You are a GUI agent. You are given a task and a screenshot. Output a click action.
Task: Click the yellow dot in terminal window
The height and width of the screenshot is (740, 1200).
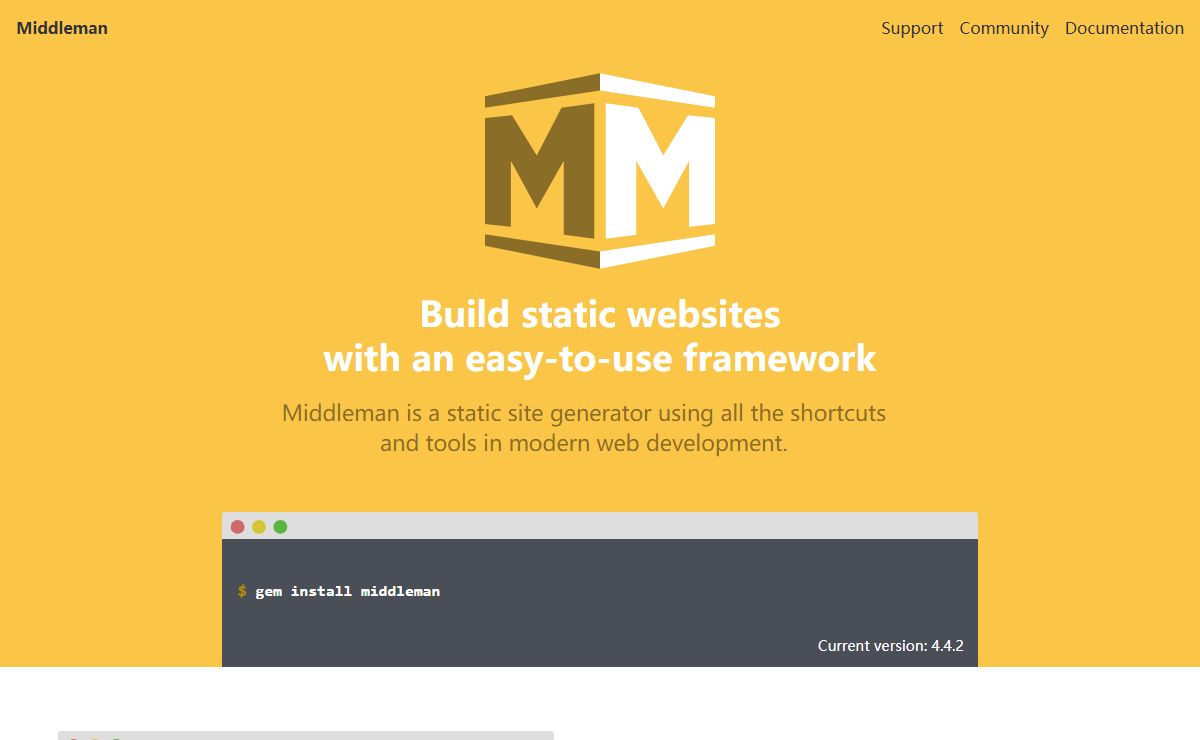point(259,527)
